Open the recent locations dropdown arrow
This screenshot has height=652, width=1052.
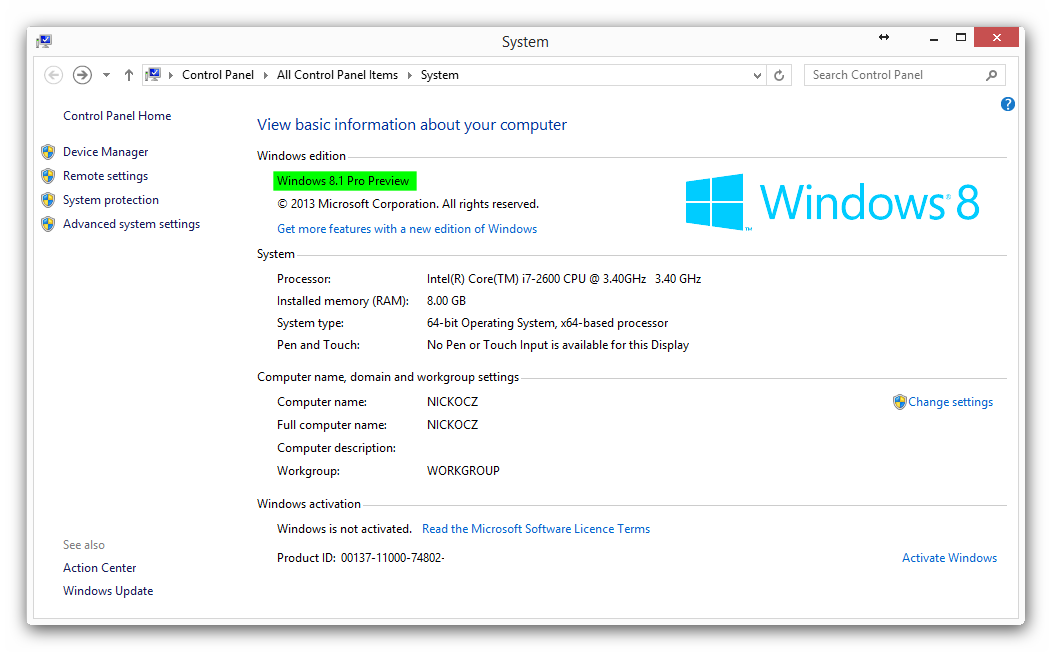(106, 75)
